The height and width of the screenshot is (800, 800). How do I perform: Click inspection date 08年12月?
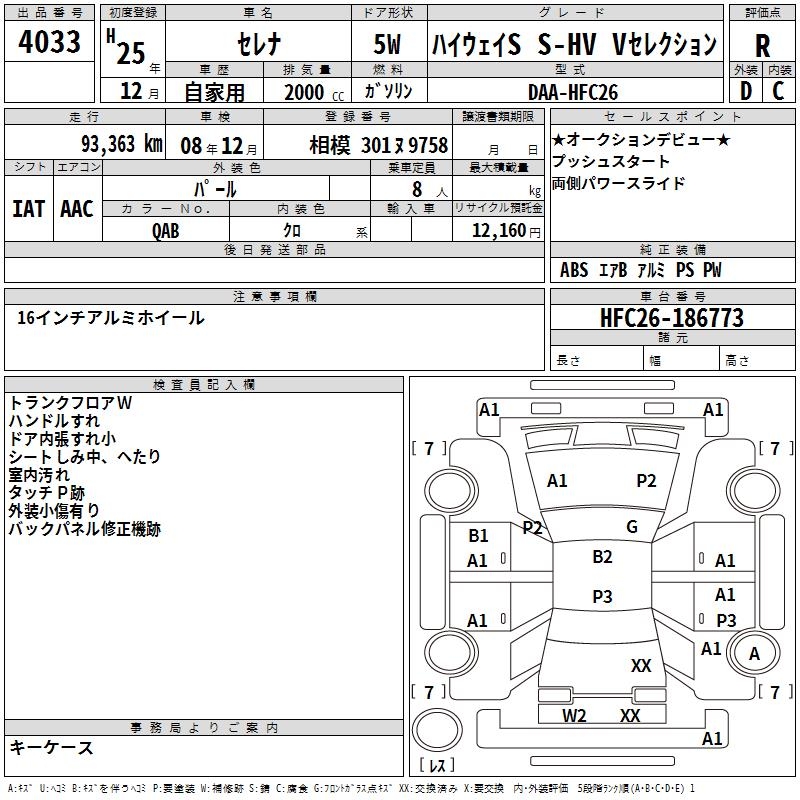219,146
